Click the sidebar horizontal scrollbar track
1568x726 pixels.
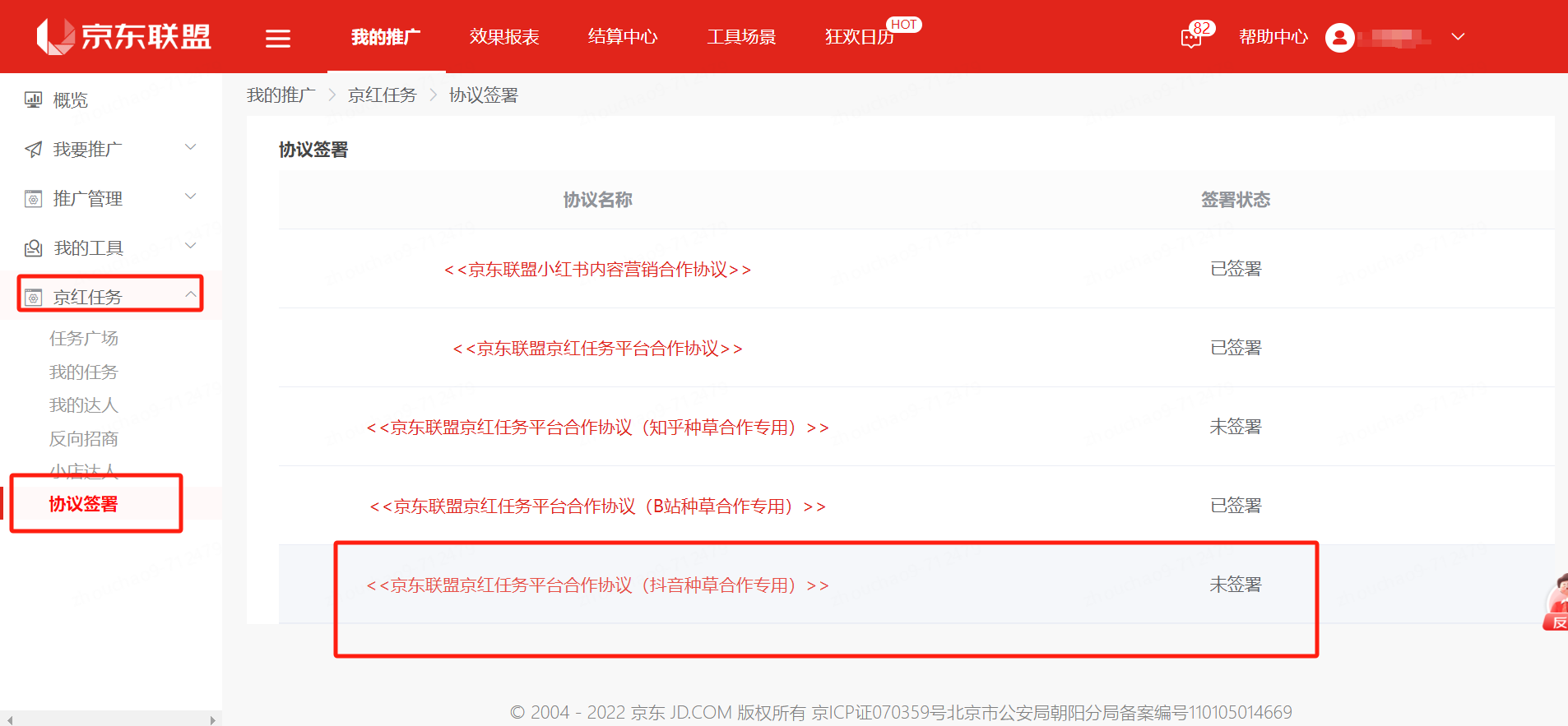click(x=111, y=719)
